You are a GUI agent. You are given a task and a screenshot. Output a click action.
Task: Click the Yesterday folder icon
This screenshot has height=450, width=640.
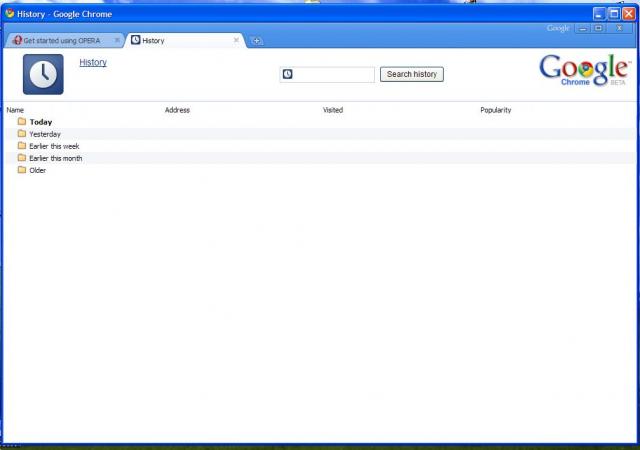[x=22, y=134]
